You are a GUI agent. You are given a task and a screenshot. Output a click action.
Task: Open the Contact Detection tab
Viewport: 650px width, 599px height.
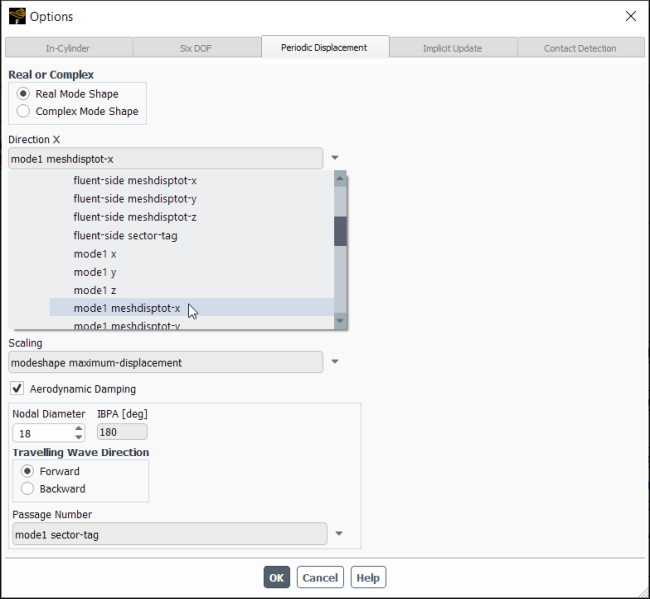(x=580, y=48)
